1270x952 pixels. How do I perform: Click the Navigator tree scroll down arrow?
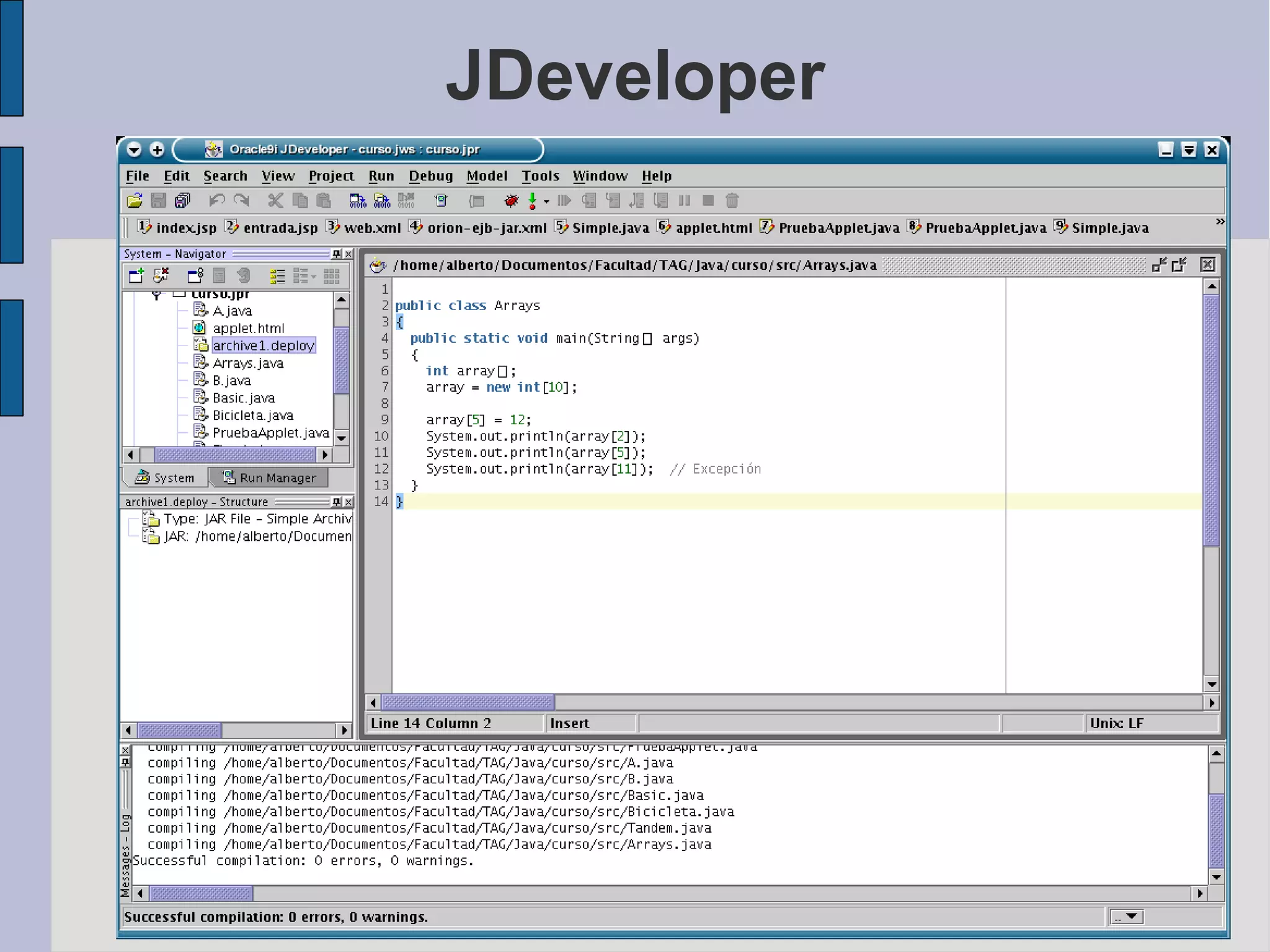(341, 438)
